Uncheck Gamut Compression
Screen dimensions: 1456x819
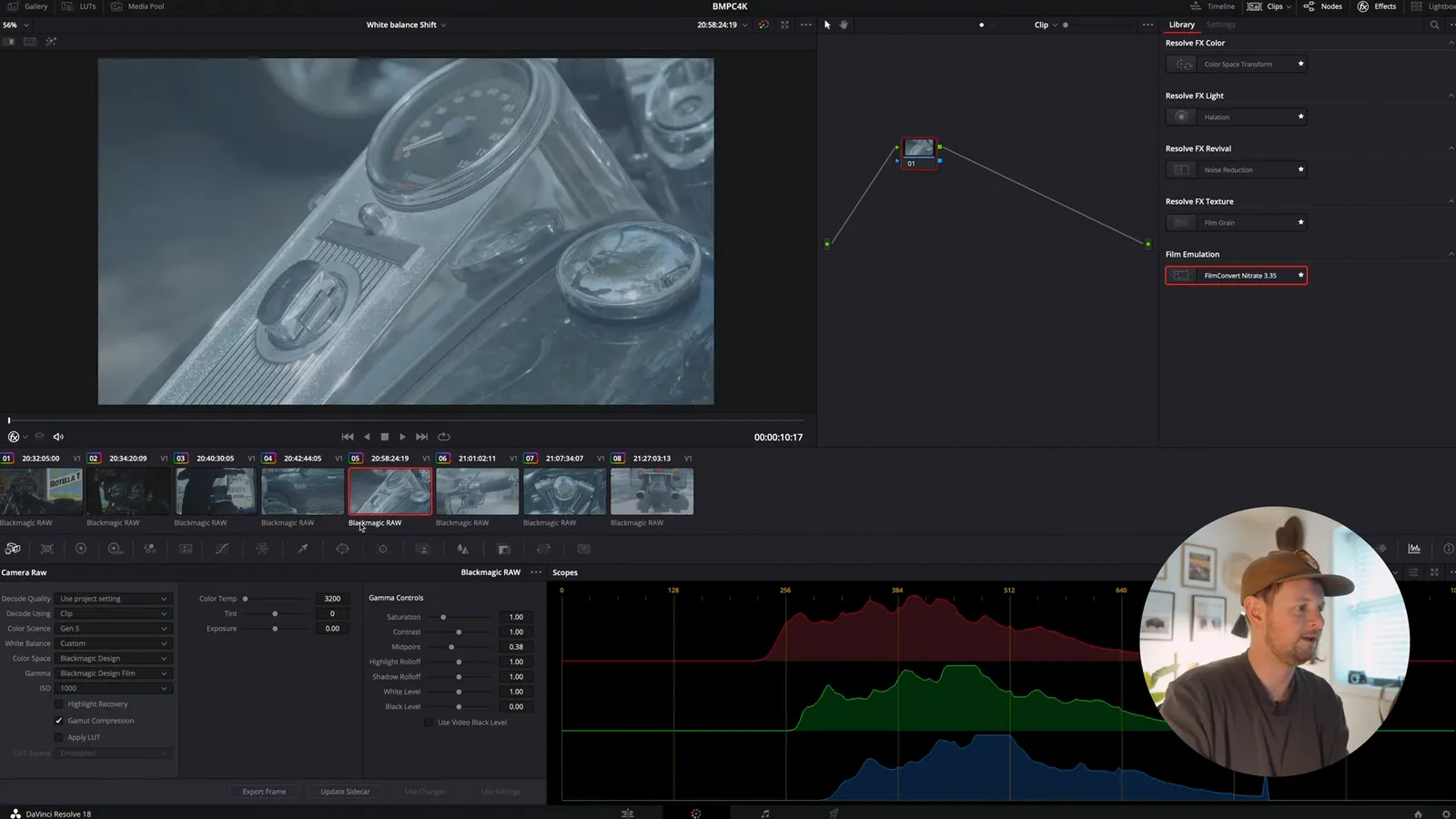click(x=59, y=721)
